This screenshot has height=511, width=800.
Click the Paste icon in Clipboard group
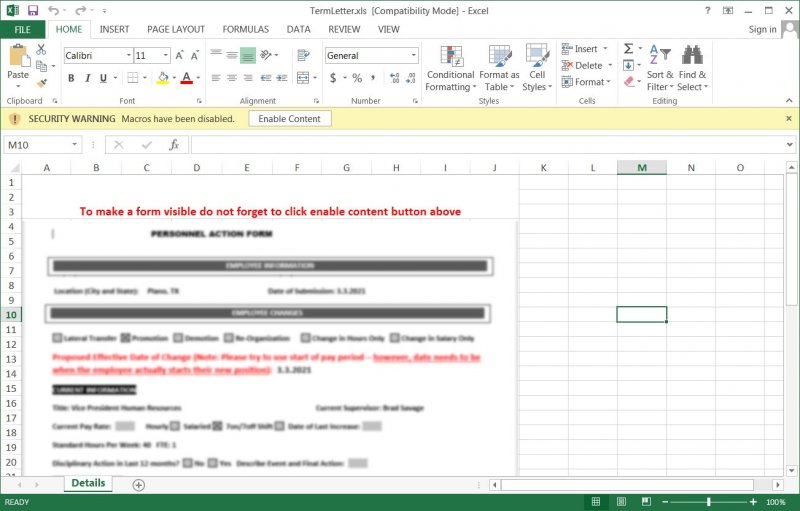tap(18, 57)
